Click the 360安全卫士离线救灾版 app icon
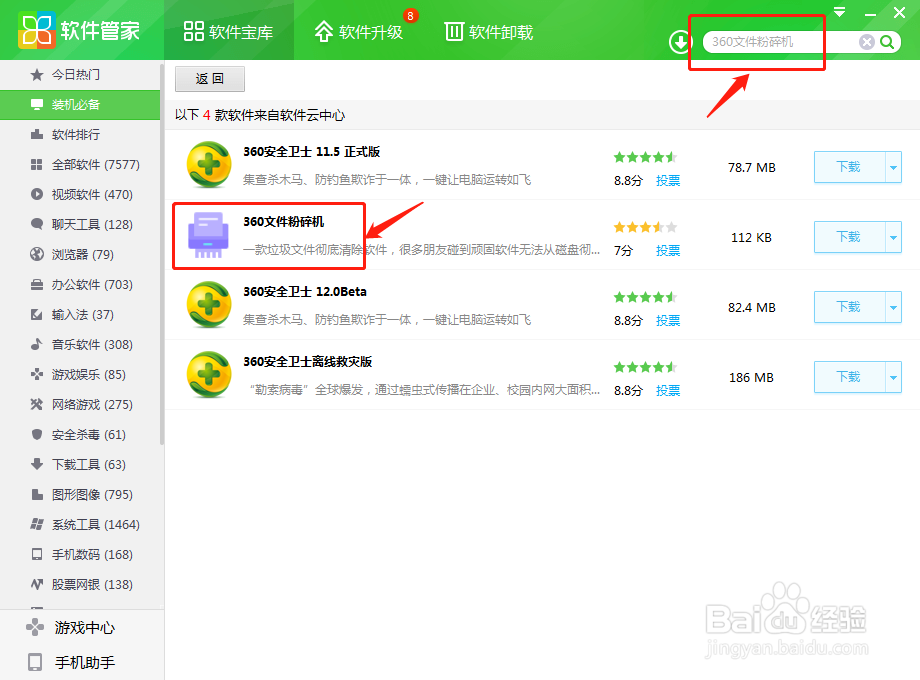Image resolution: width=920 pixels, height=680 pixels. click(209, 374)
